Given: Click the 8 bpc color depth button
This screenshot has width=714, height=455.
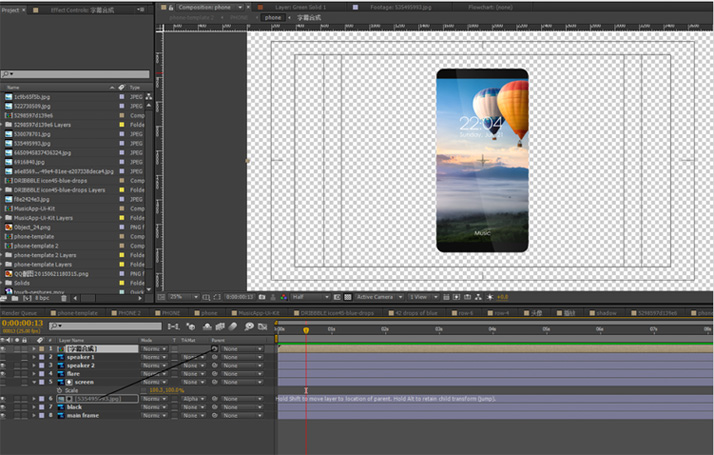Looking at the screenshot, I should pyautogui.click(x=43, y=297).
